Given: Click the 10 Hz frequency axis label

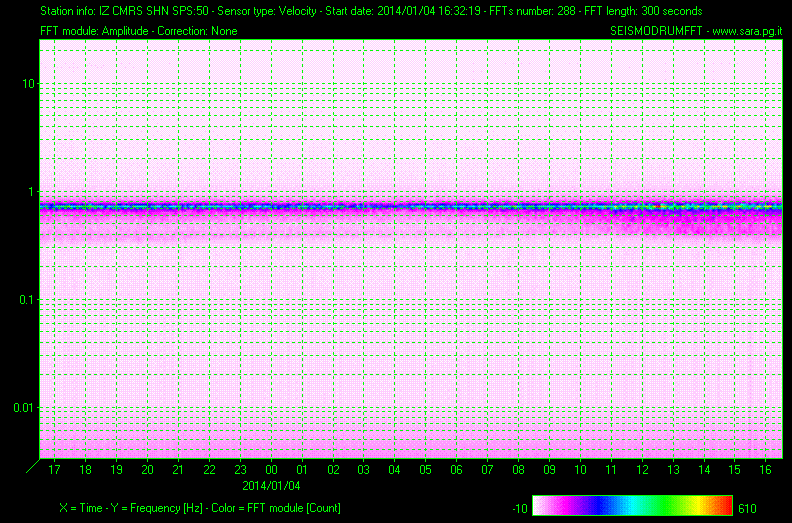Looking at the screenshot, I should pyautogui.click(x=28, y=83).
